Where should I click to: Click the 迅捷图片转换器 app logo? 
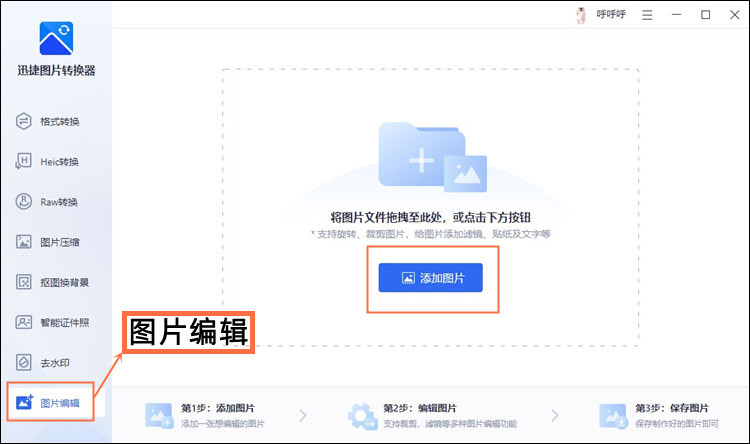click(56, 38)
